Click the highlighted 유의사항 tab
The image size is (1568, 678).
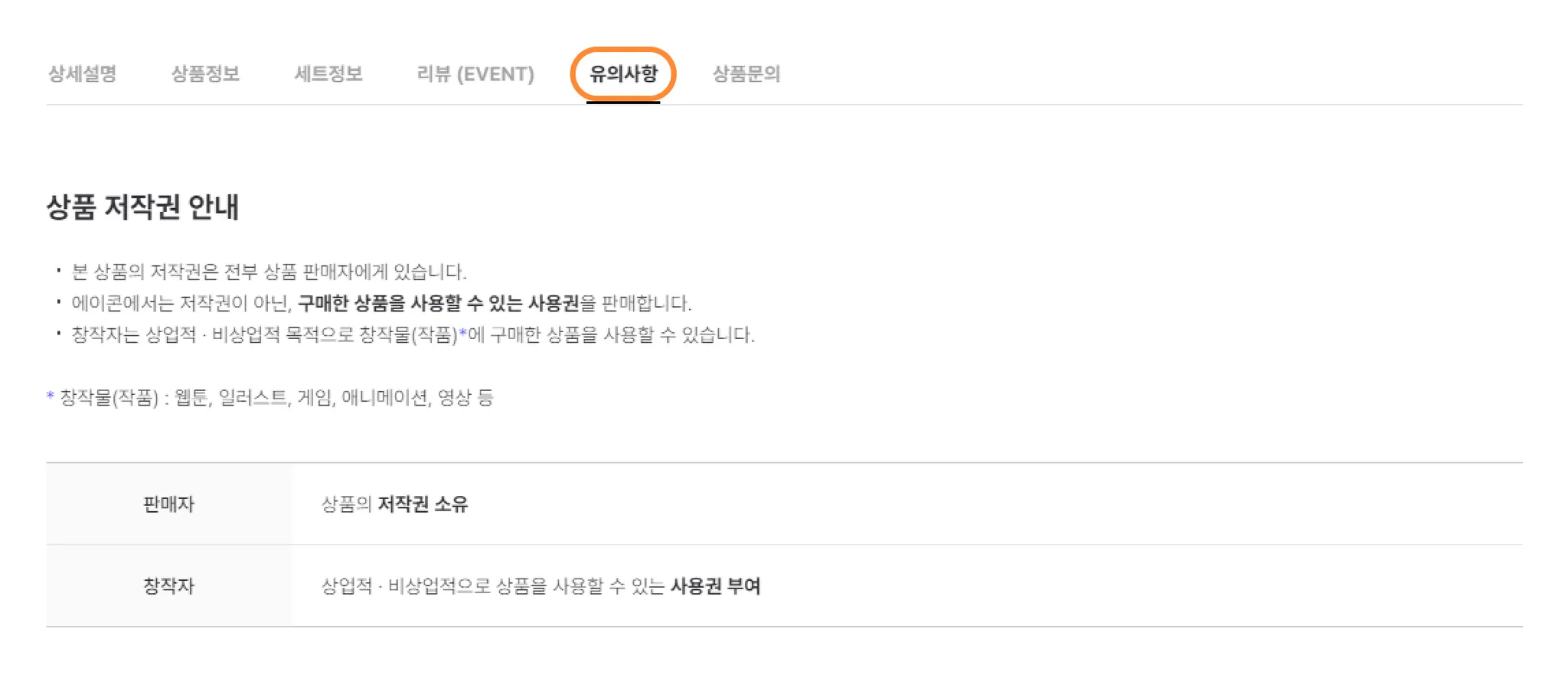pos(623,73)
